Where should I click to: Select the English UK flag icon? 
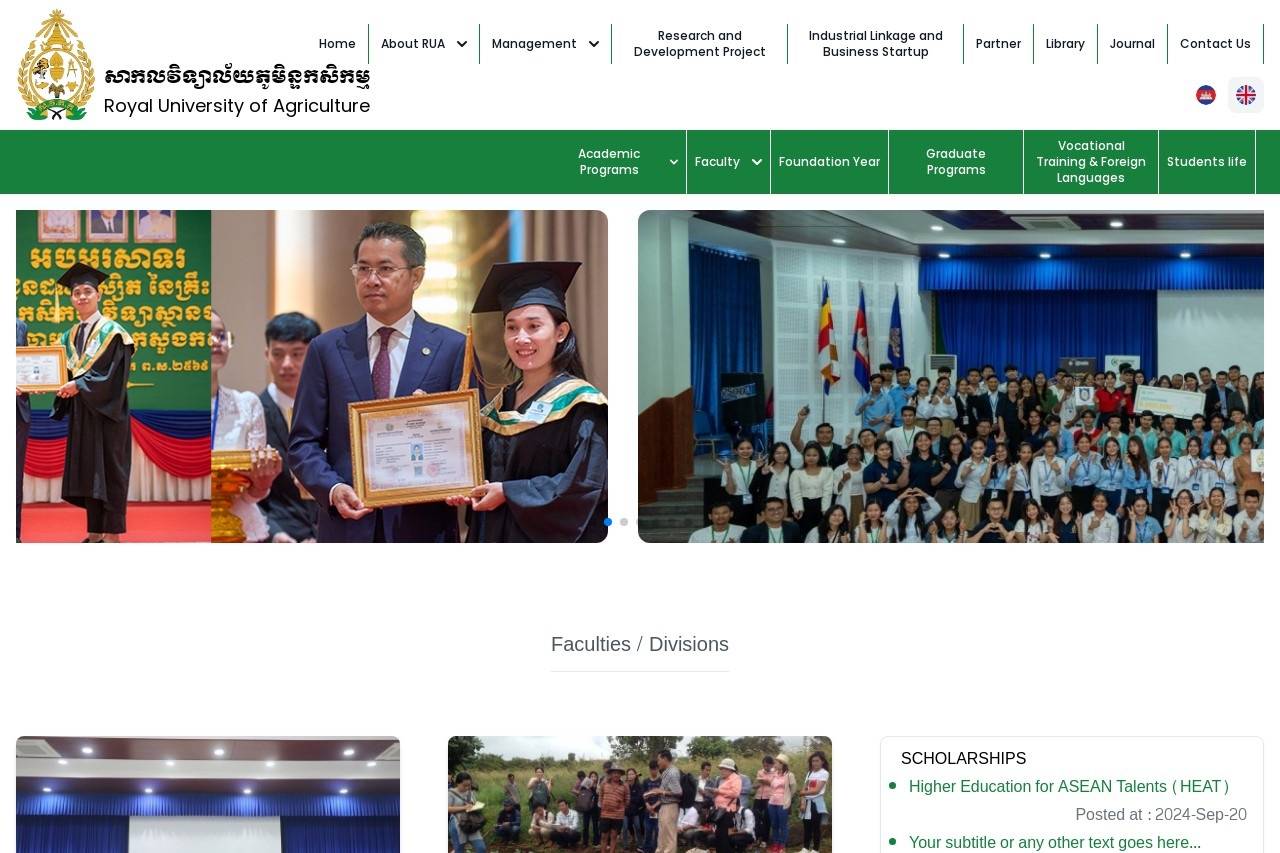click(1245, 95)
